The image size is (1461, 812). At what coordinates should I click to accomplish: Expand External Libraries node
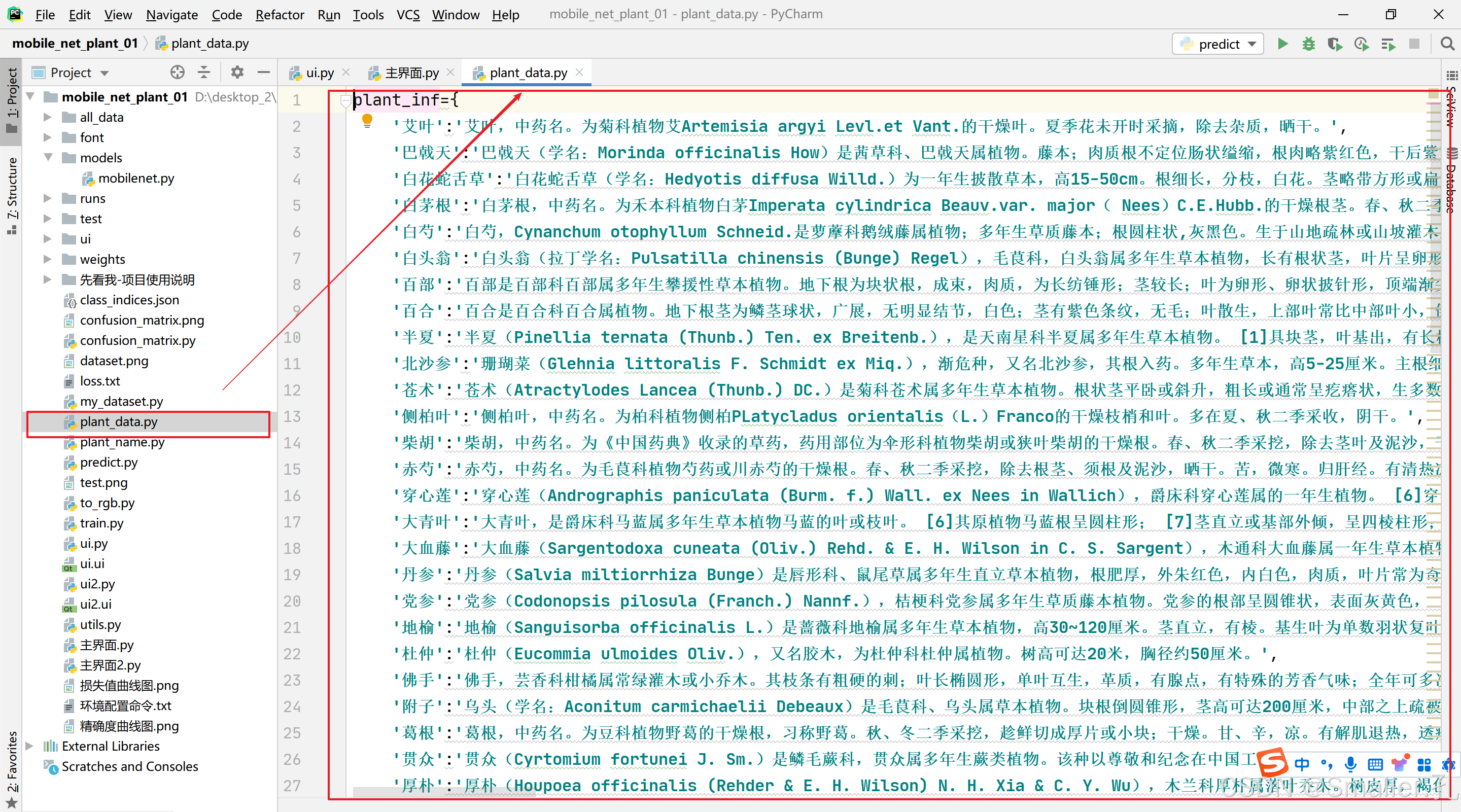coord(30,746)
